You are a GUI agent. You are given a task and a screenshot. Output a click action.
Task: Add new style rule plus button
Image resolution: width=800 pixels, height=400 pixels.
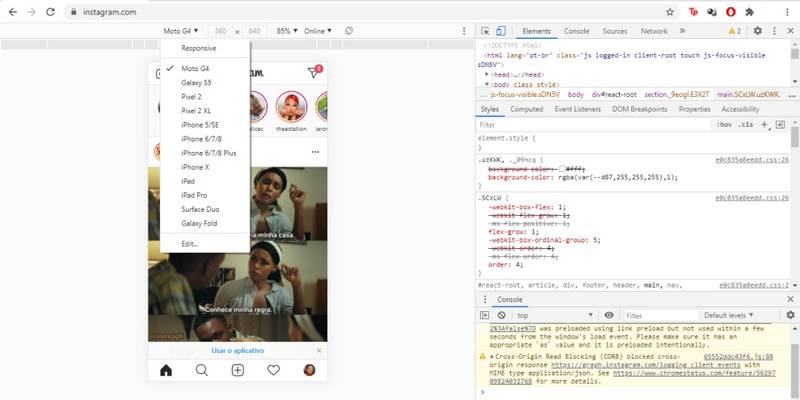765,125
